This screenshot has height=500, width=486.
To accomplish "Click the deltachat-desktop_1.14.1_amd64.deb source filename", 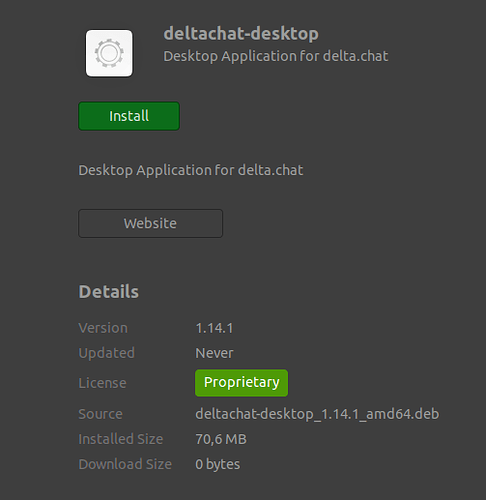I will 317,414.
